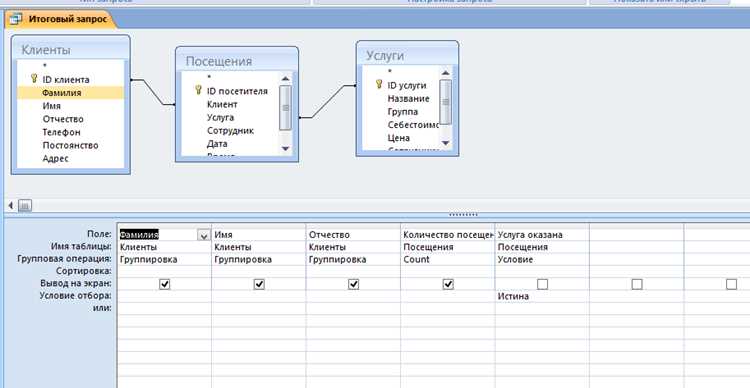Click the Услуга оказана field cell
The height and width of the screenshot is (388, 750).
[x=542, y=235]
